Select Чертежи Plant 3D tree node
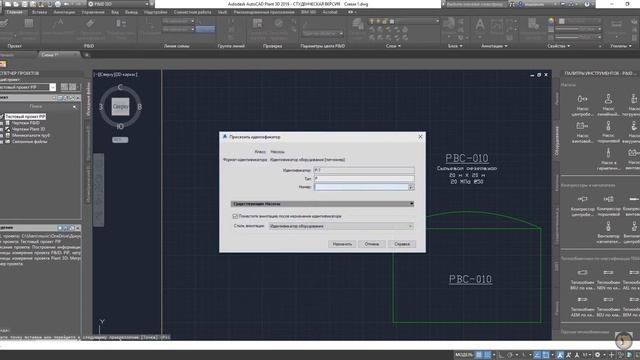Viewport: 640px width, 360px height. pyautogui.click(x=28, y=129)
